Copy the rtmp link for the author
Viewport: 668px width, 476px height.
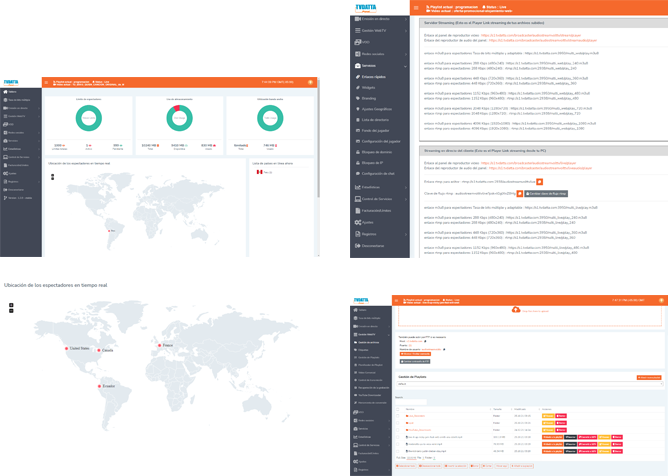[539, 182]
